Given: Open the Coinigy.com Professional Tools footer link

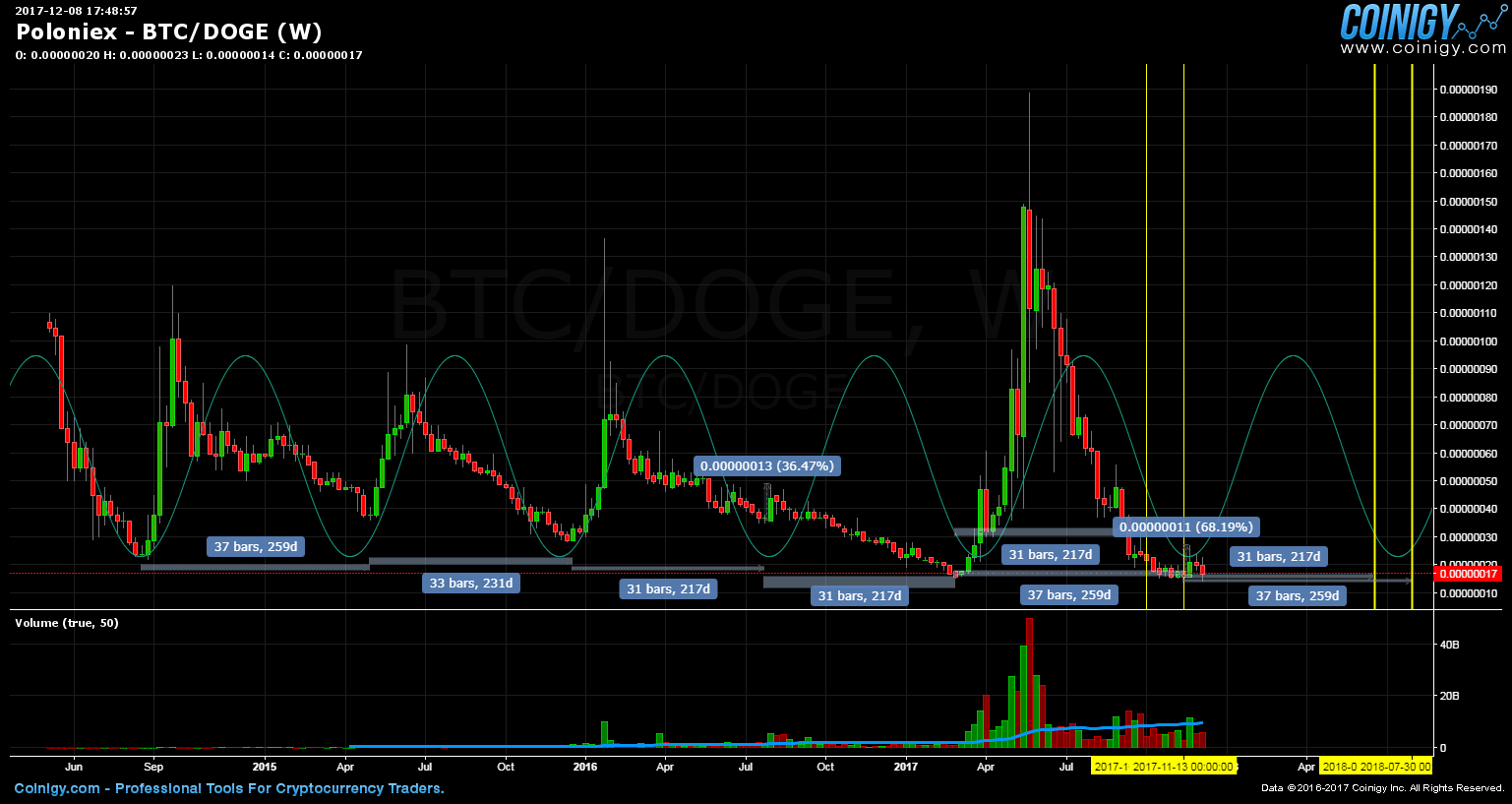Looking at the screenshot, I should pyautogui.click(x=229, y=788).
